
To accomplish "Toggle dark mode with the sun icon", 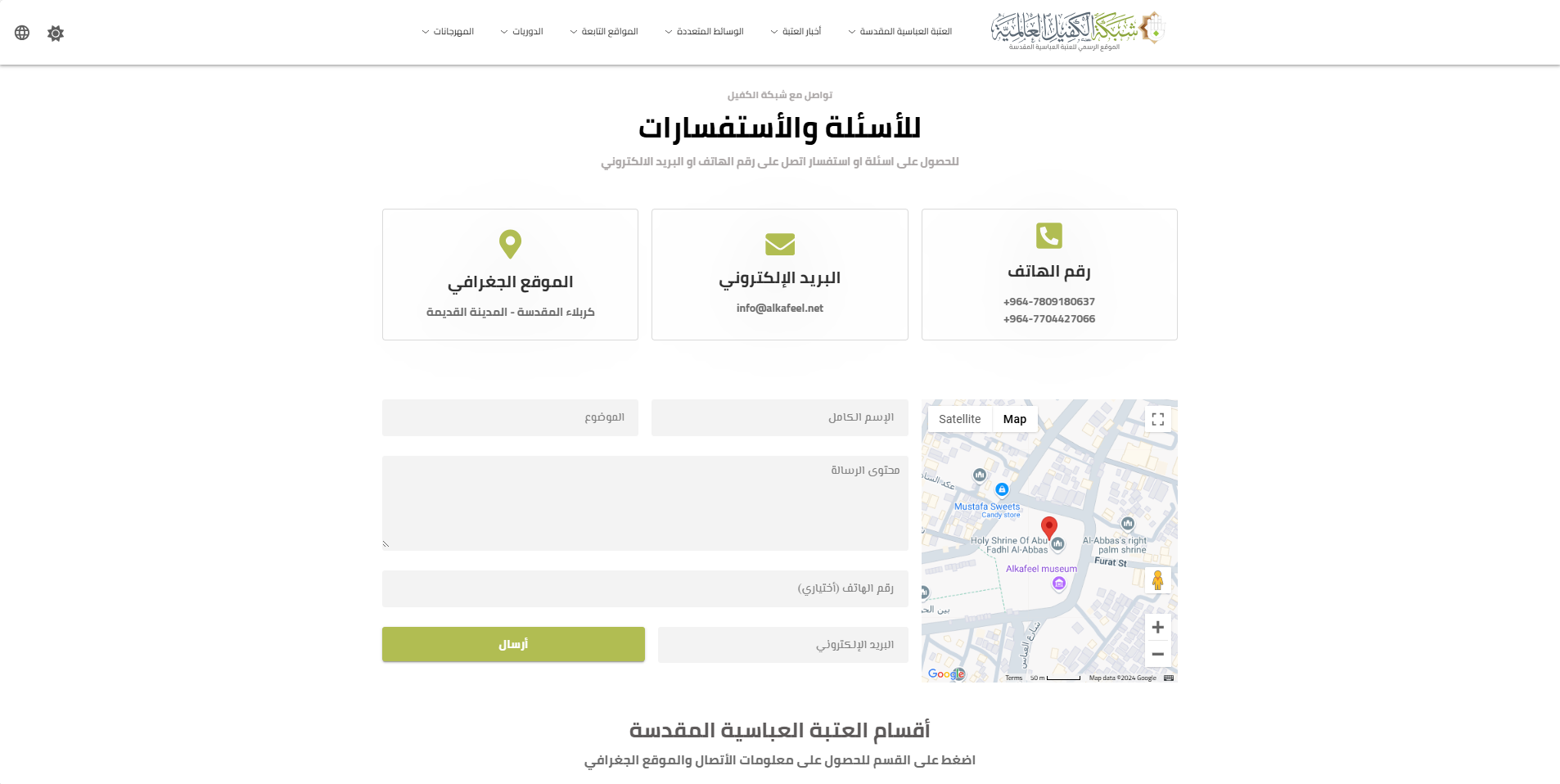I will [56, 34].
